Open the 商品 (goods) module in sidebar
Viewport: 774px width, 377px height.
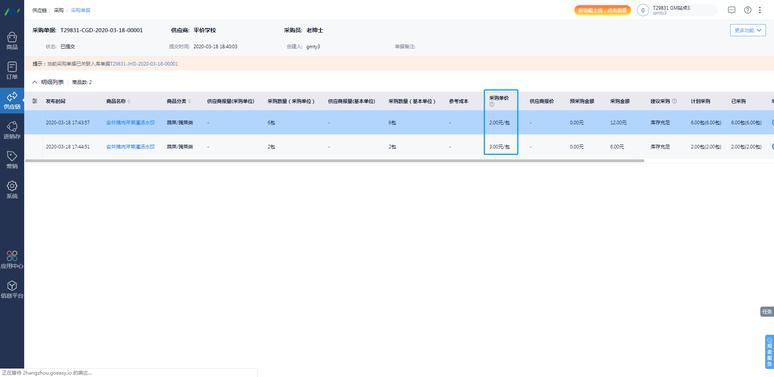12,41
